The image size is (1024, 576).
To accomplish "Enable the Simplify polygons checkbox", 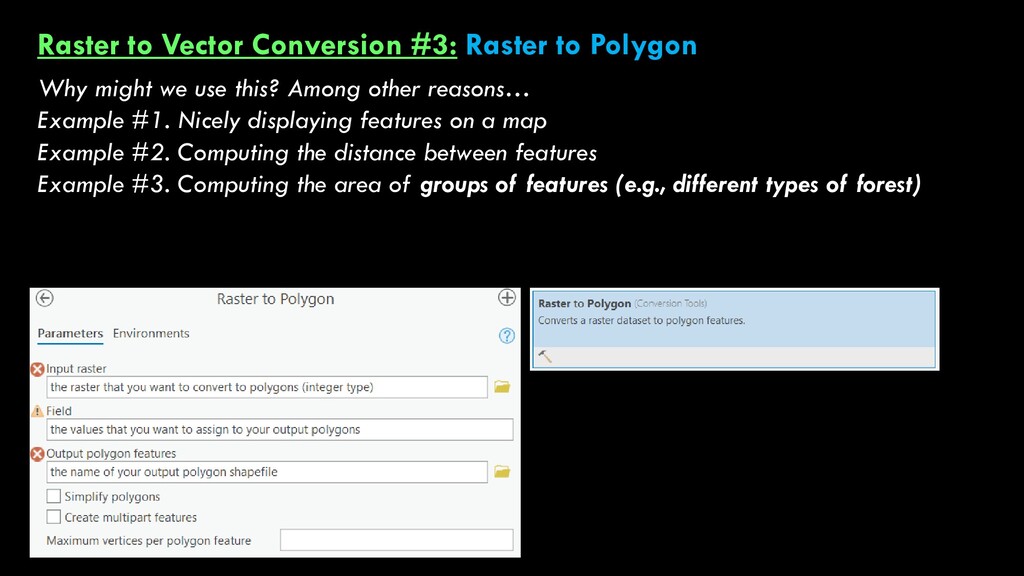I will point(54,496).
